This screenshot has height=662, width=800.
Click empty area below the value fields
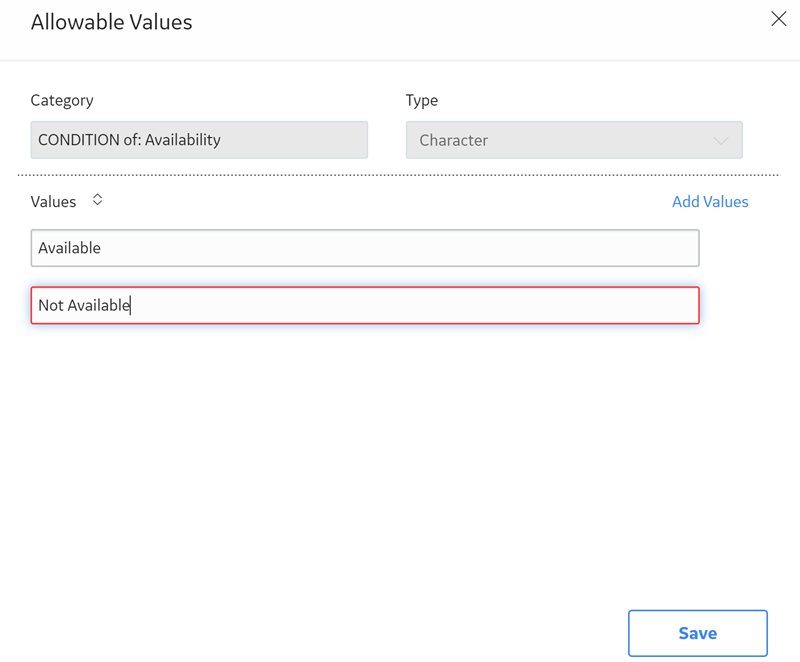coord(365,459)
